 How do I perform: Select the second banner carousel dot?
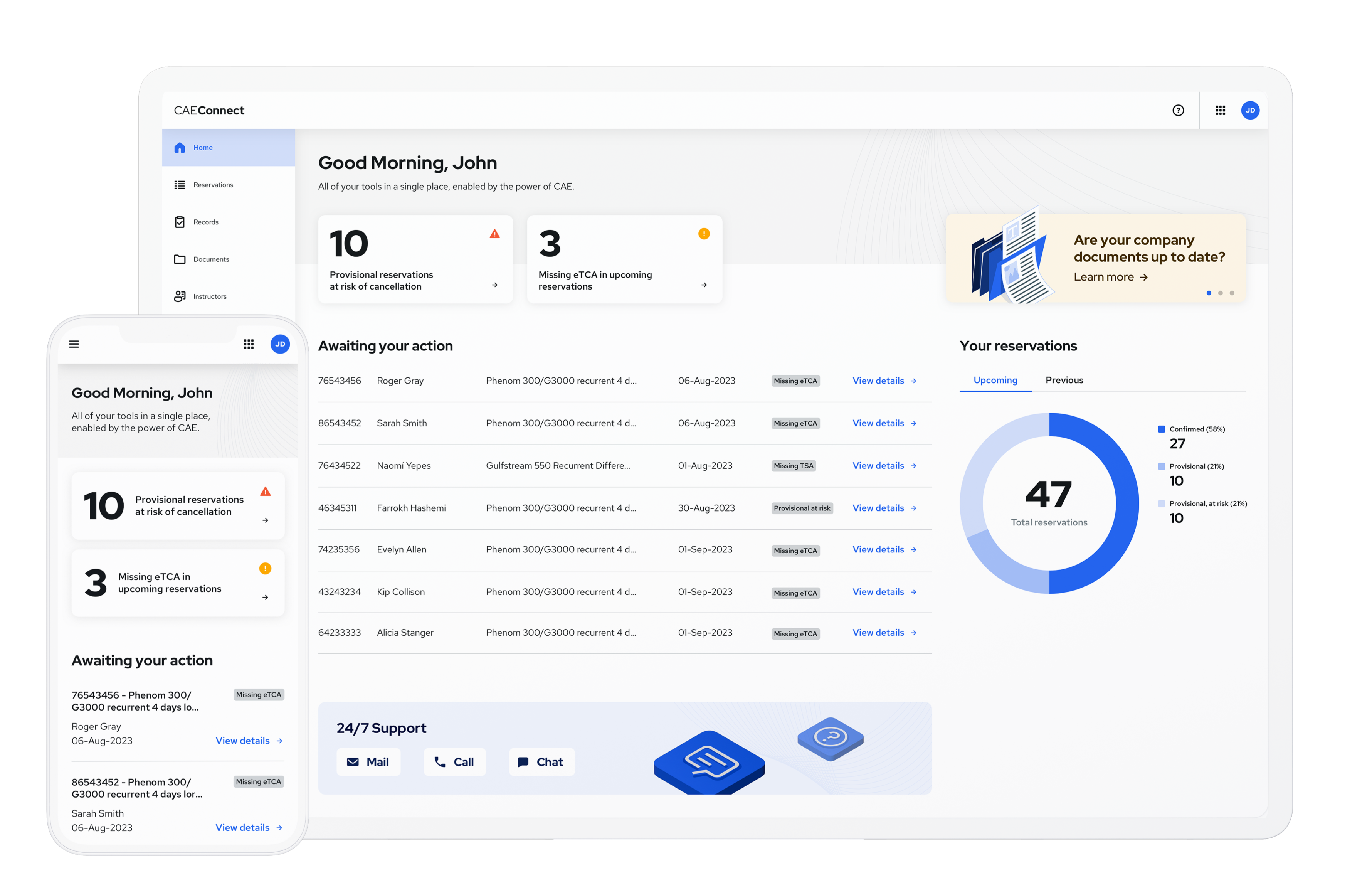(x=1221, y=293)
